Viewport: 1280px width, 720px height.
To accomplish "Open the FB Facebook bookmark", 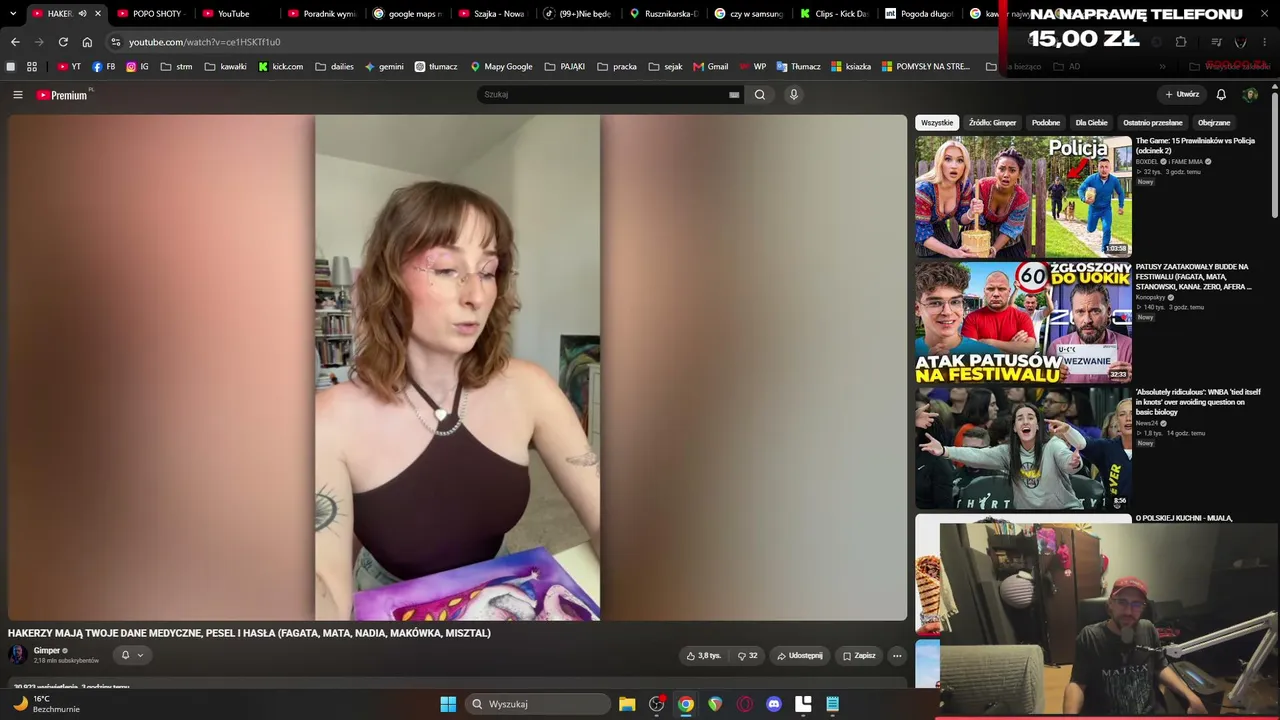I will (103, 67).
